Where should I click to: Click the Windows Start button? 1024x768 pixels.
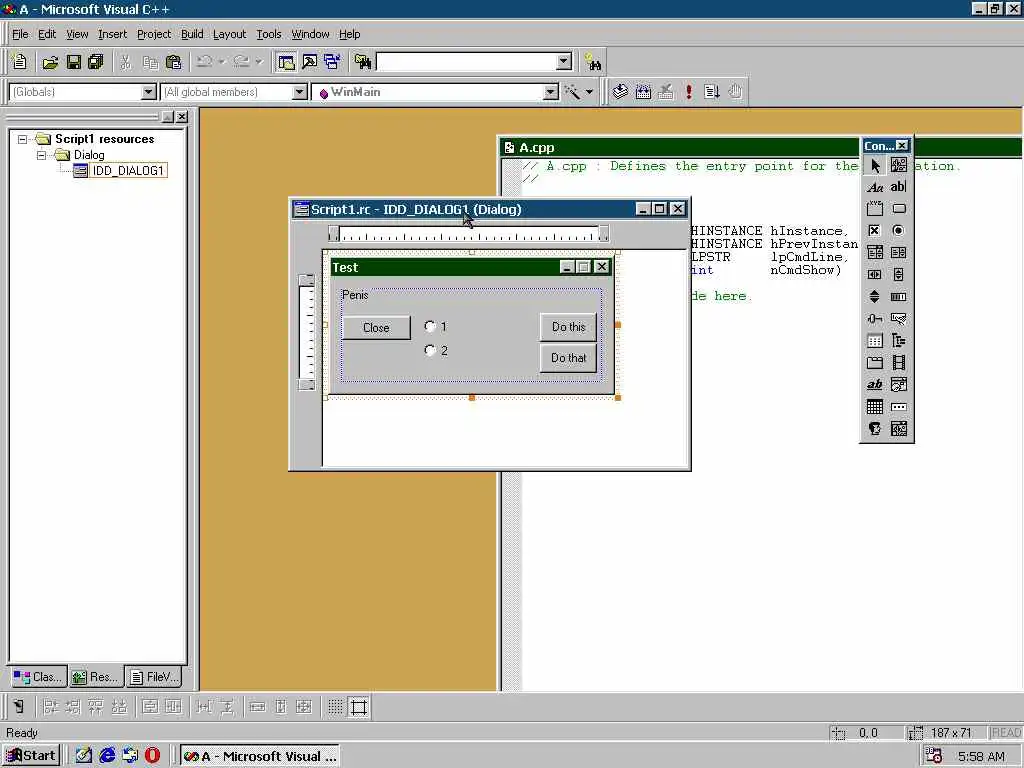pos(31,756)
